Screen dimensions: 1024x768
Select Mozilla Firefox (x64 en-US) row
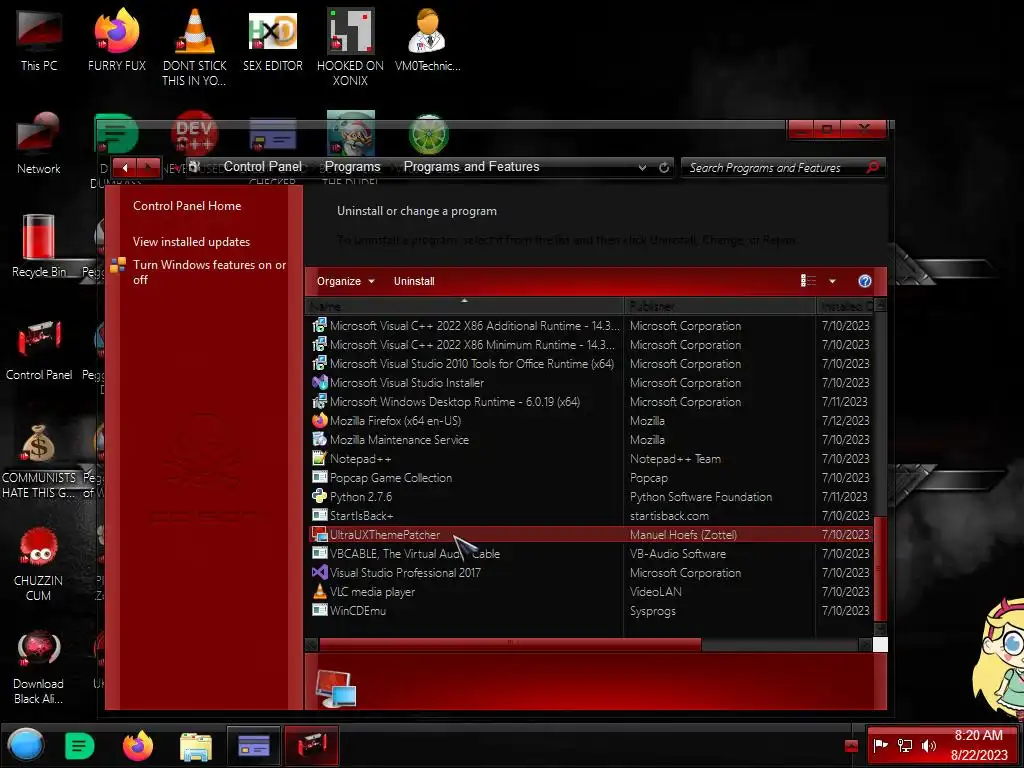591,421
